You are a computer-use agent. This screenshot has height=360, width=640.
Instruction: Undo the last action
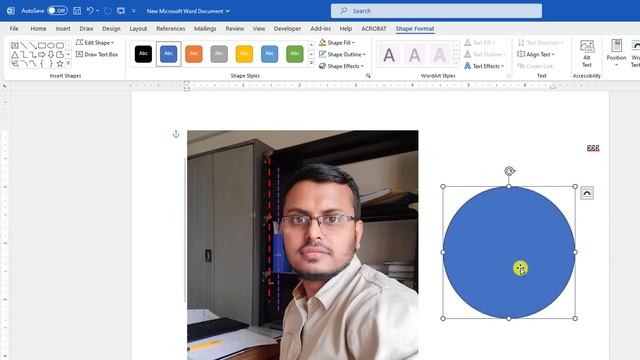(x=90, y=11)
